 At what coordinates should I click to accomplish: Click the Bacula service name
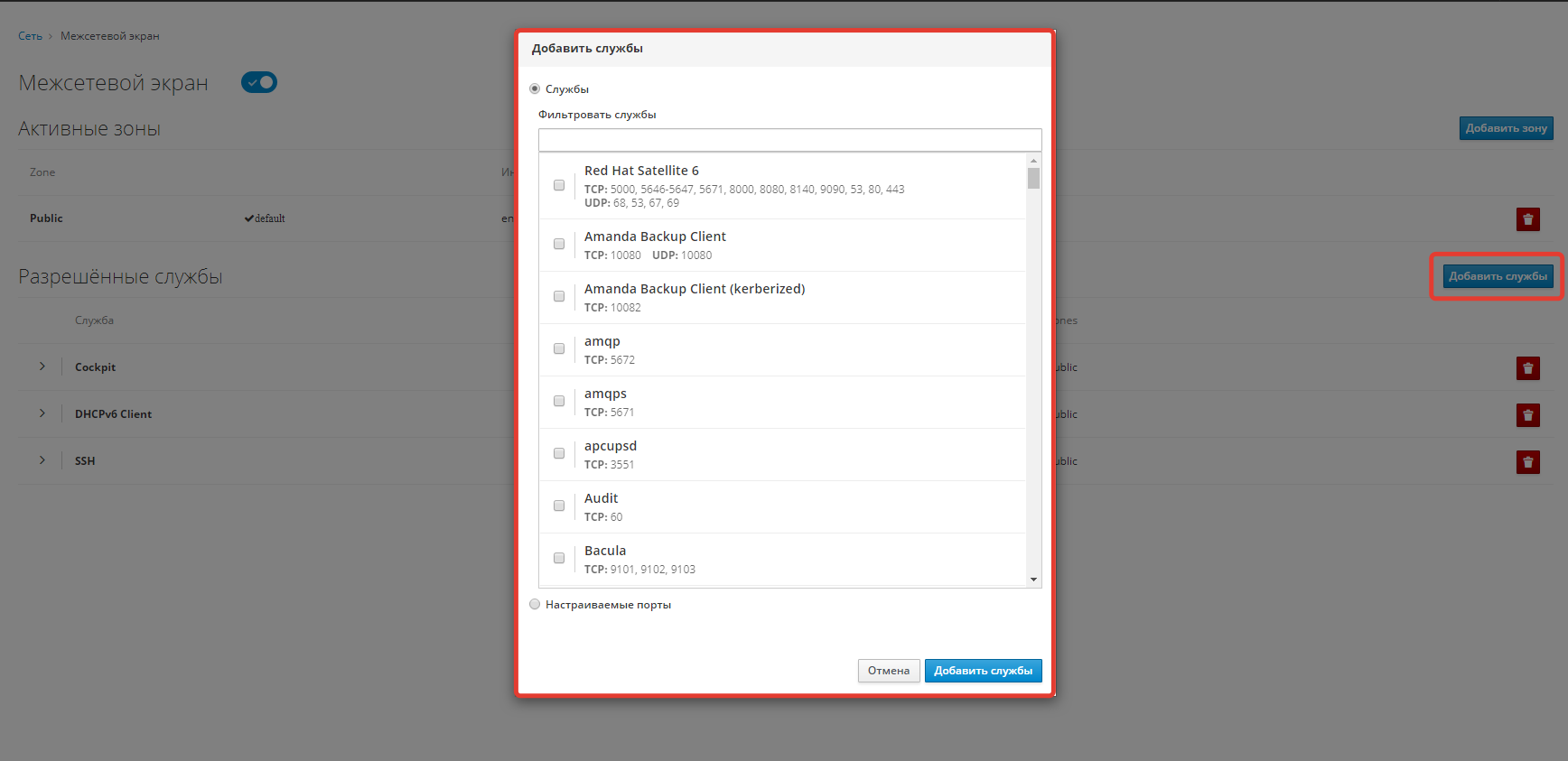(605, 551)
